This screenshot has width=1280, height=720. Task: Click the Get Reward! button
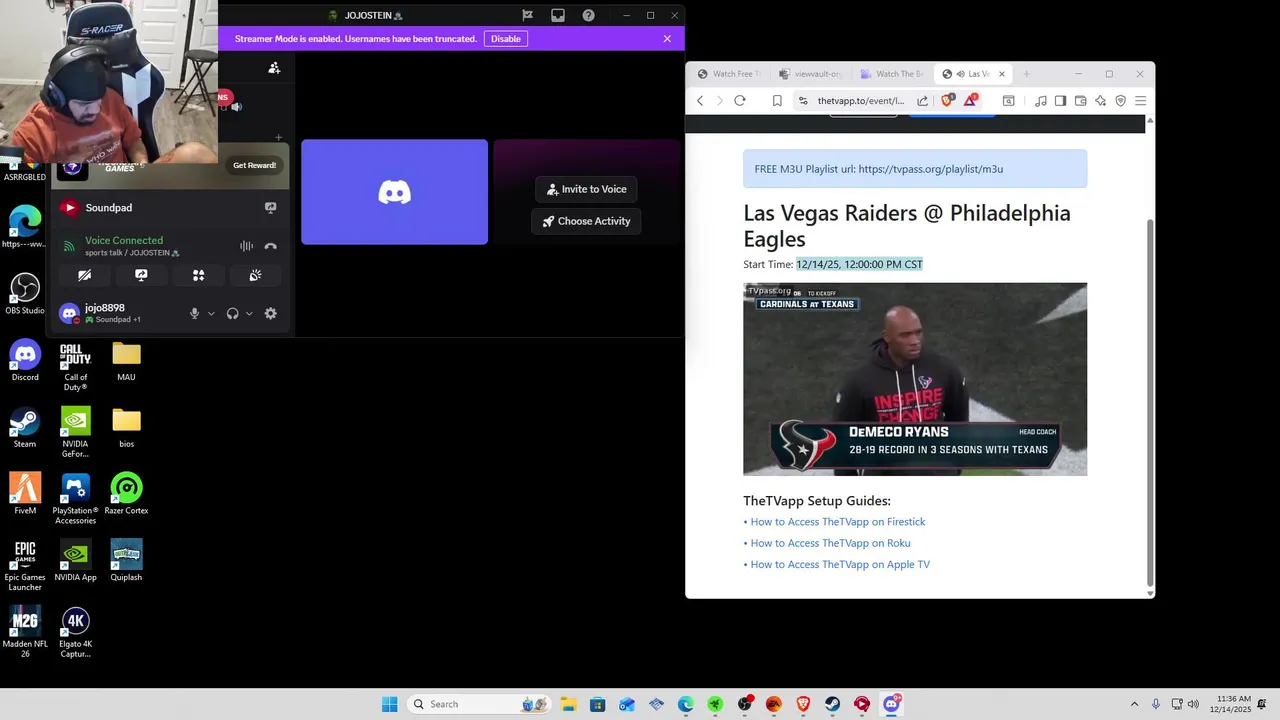pyautogui.click(x=254, y=165)
